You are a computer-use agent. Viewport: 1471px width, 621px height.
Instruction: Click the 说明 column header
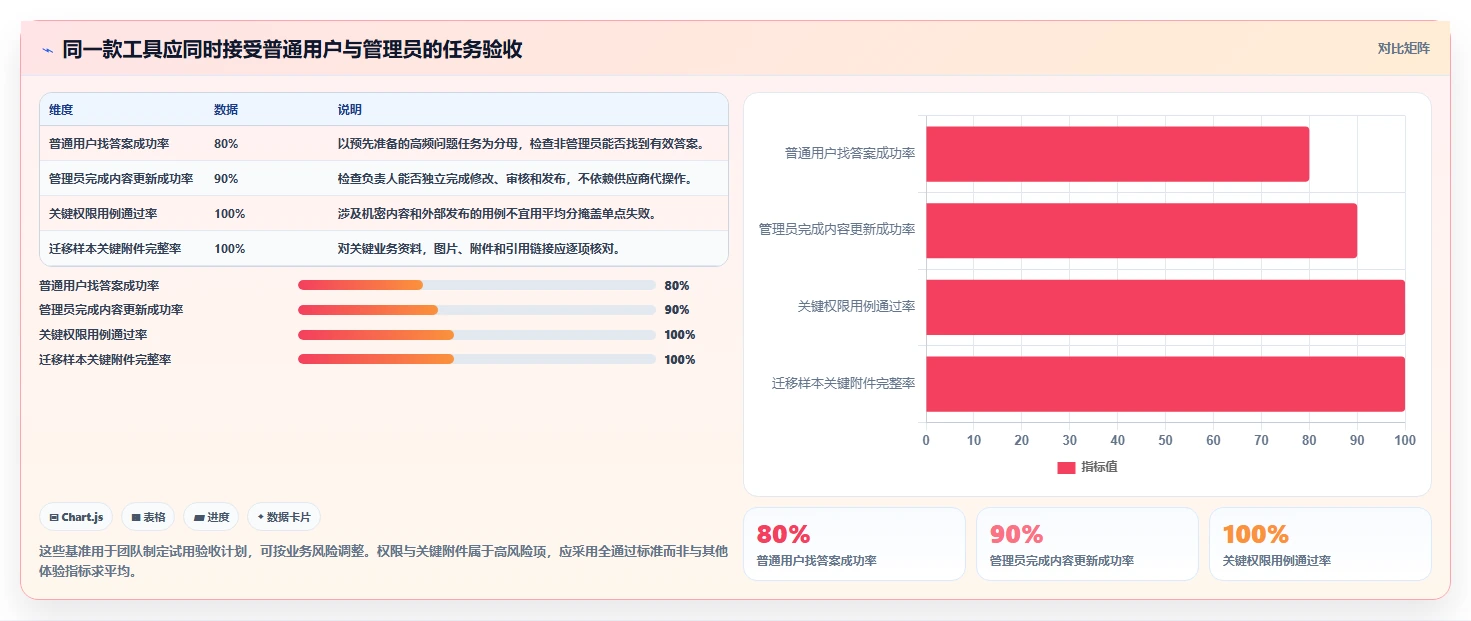[x=350, y=109]
